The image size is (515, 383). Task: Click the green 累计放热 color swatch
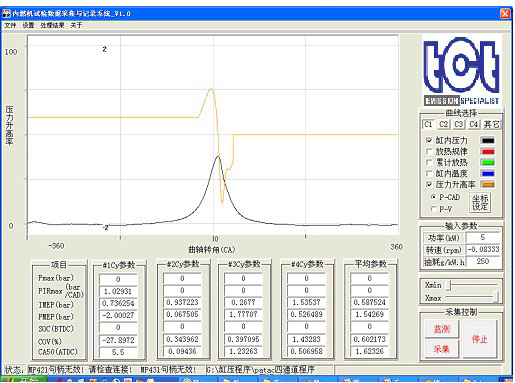[x=488, y=162]
